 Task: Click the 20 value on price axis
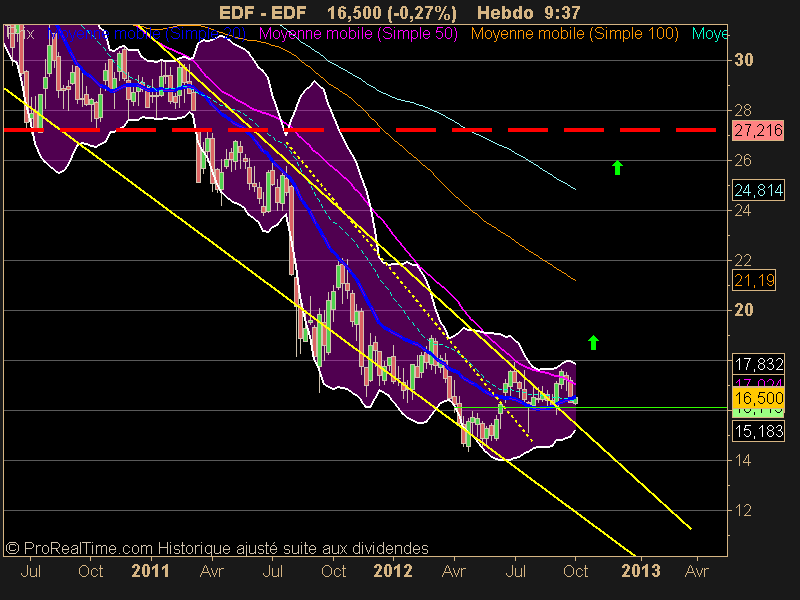click(x=743, y=310)
